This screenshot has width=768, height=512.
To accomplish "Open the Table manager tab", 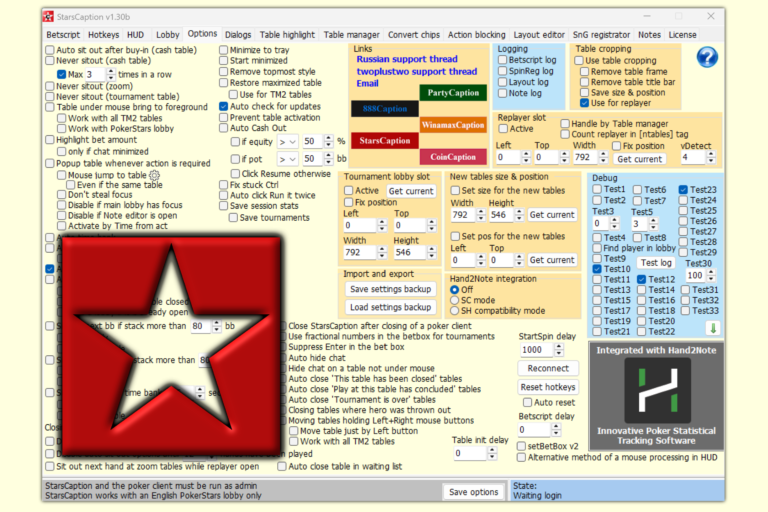I will (352, 35).
